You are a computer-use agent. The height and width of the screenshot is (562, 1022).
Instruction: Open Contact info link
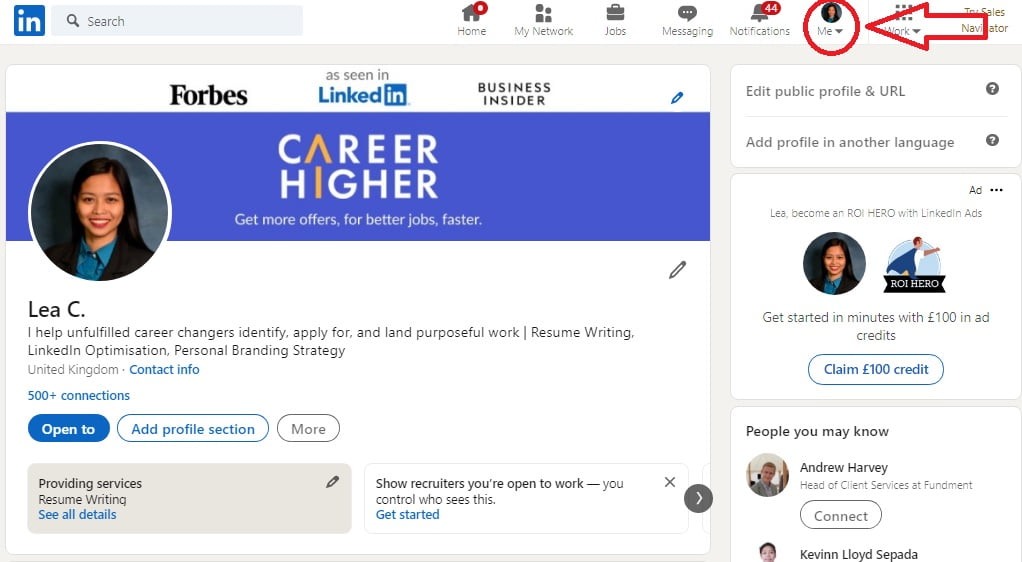tap(164, 370)
